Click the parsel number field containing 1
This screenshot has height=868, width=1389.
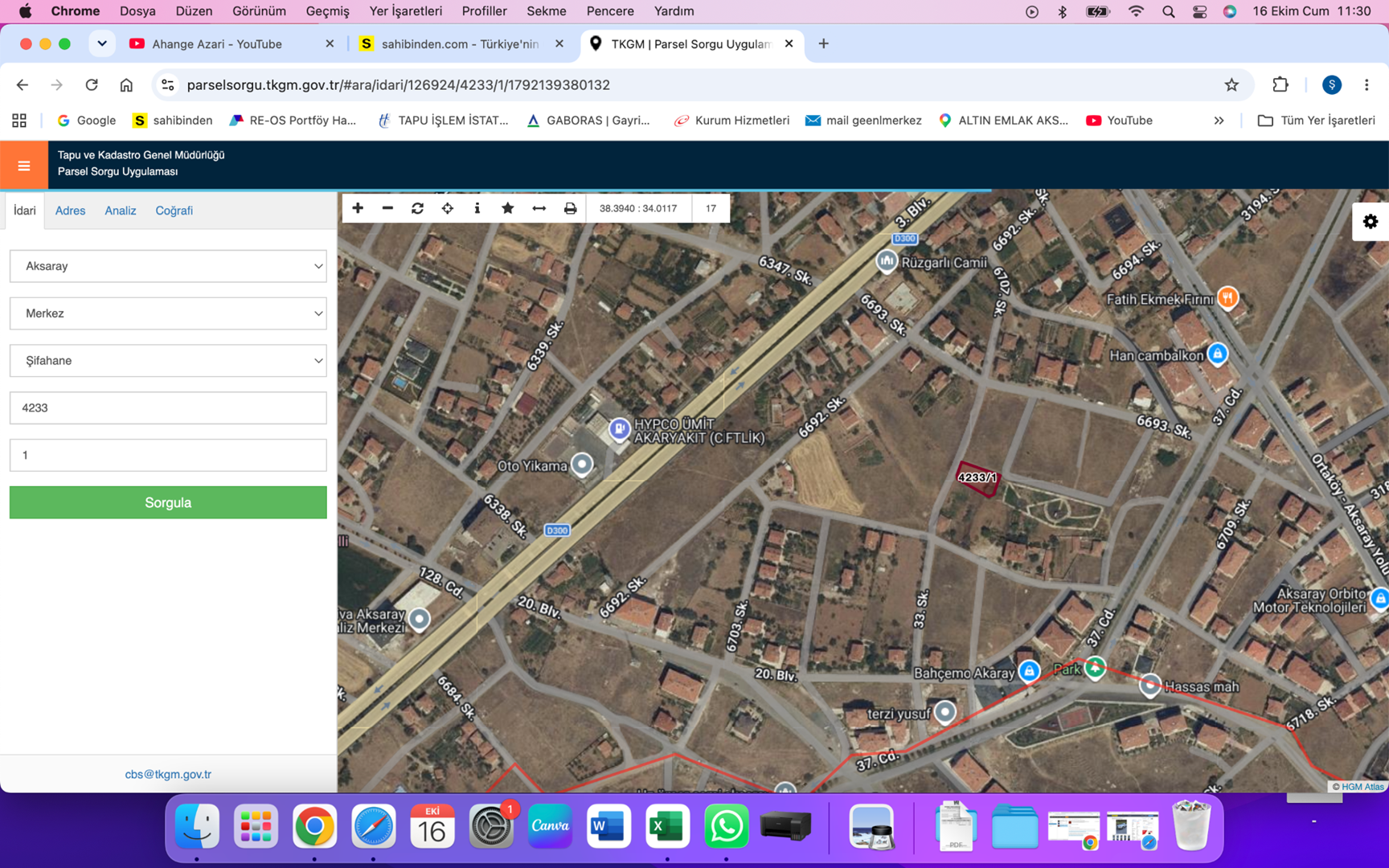(168, 455)
